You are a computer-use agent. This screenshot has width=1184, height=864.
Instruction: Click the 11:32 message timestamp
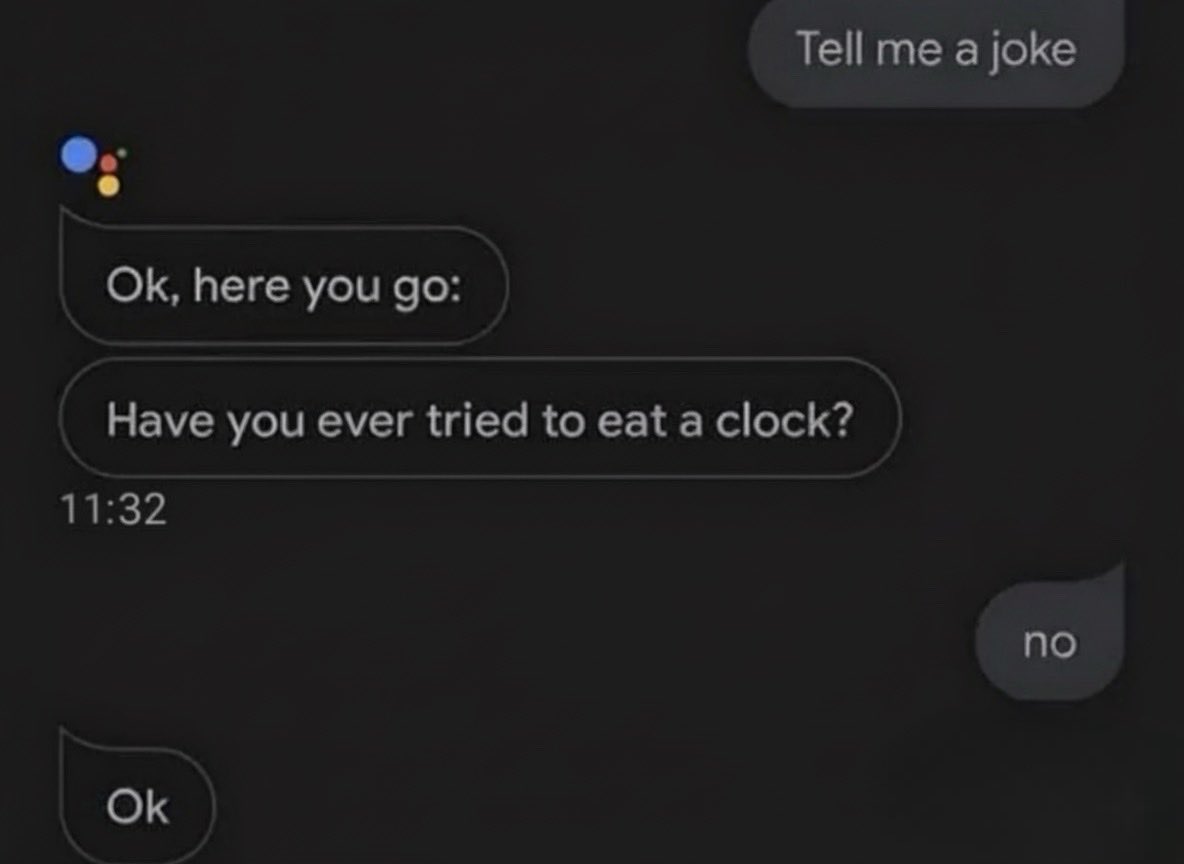[112, 512]
